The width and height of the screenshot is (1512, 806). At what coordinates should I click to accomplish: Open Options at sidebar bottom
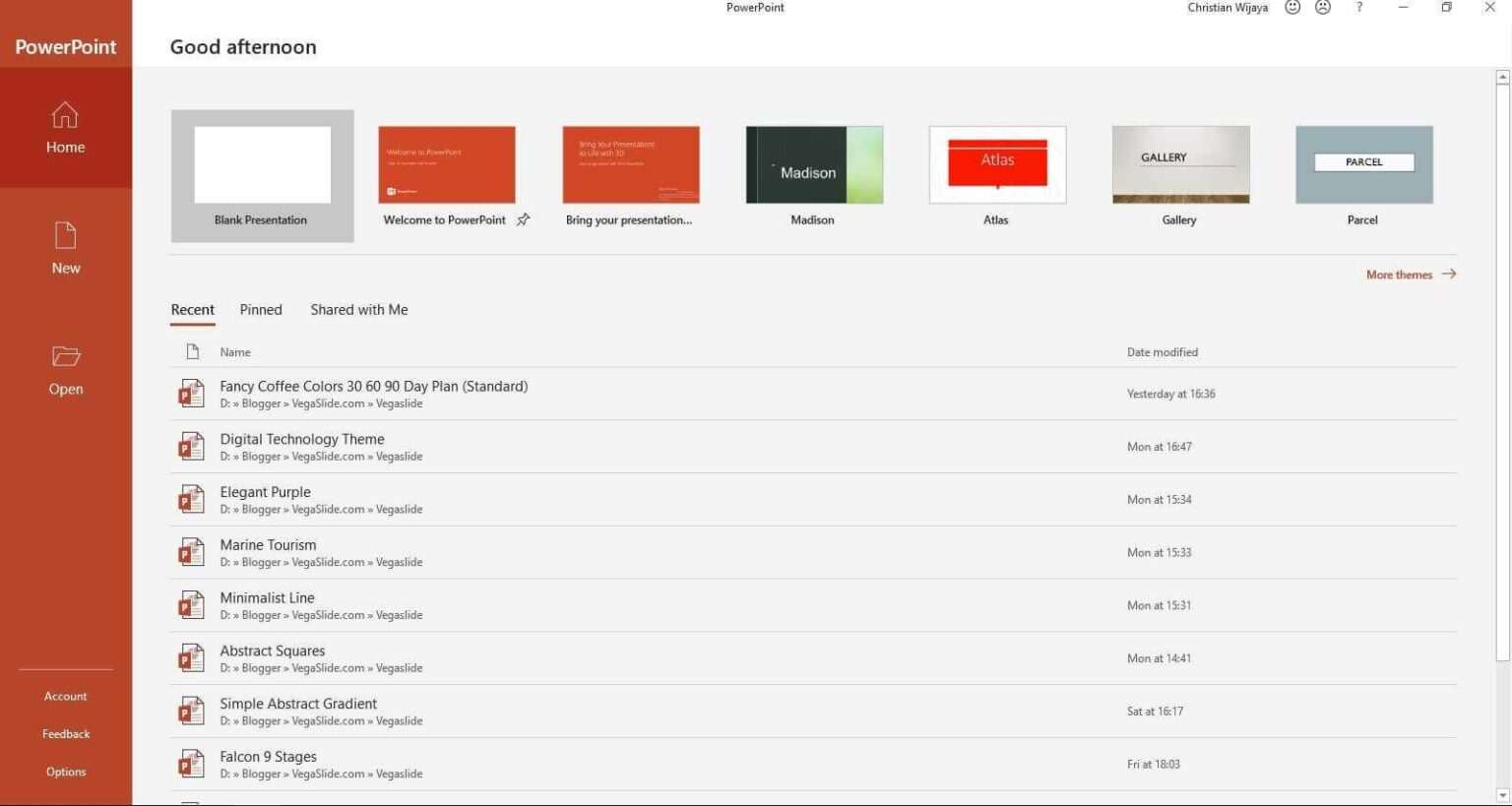(x=65, y=773)
